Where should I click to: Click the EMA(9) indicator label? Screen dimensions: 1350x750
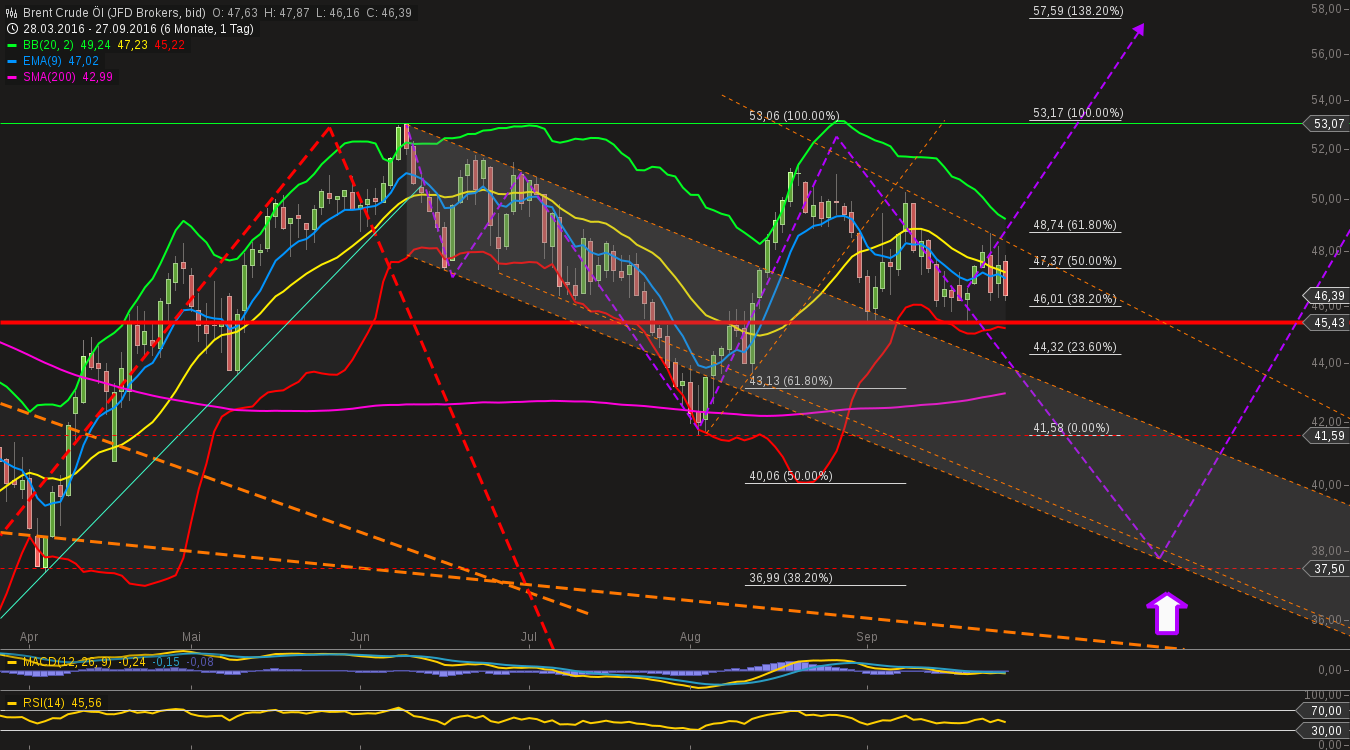42,61
